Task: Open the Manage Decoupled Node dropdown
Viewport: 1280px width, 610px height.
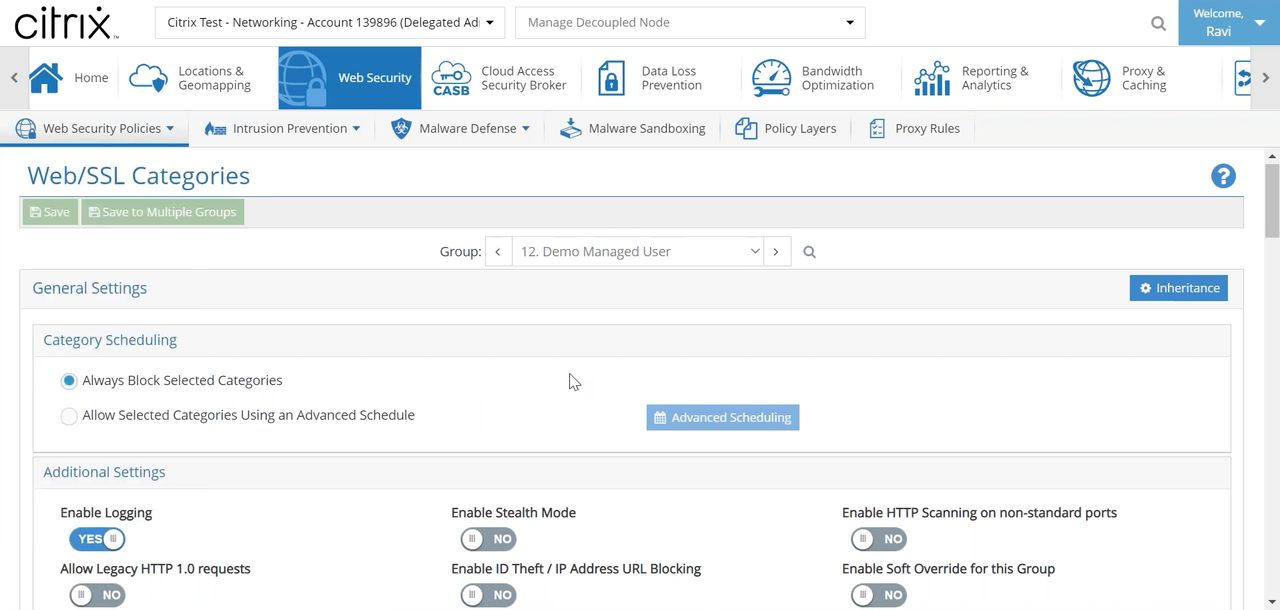Action: click(690, 23)
